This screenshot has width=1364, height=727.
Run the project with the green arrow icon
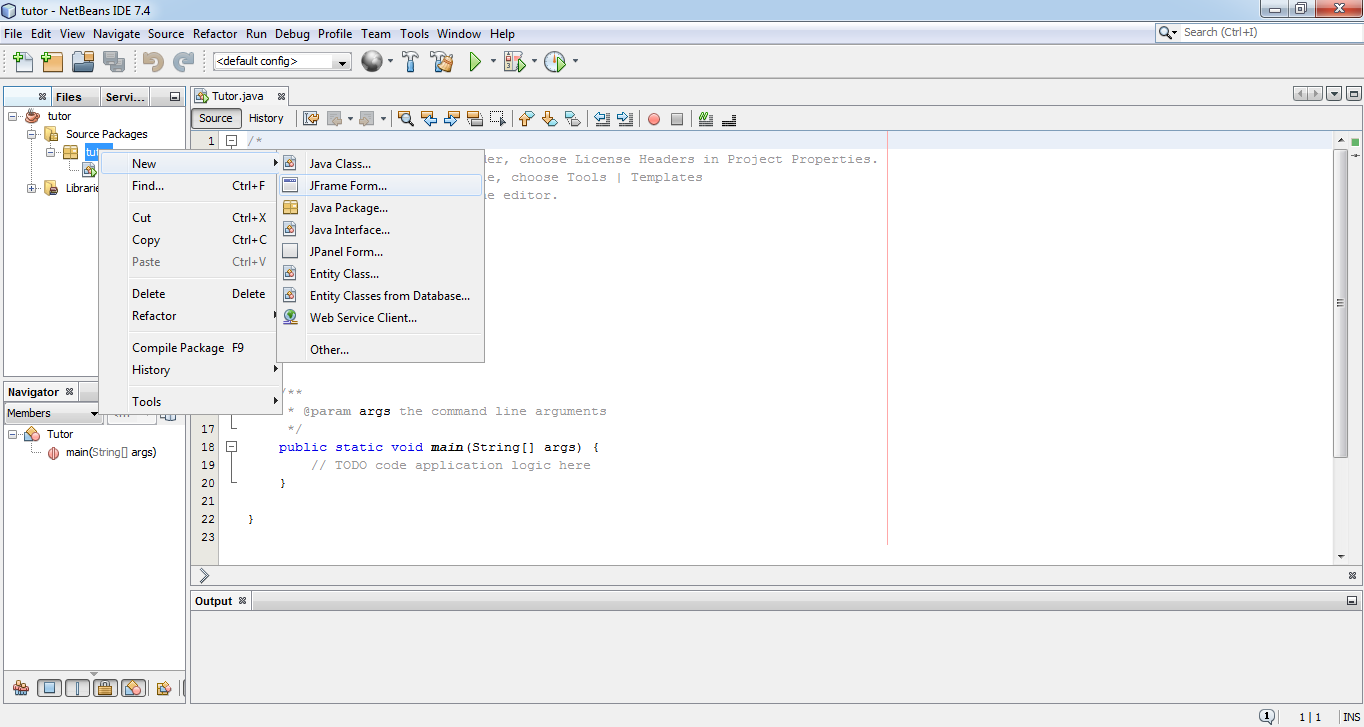[473, 61]
